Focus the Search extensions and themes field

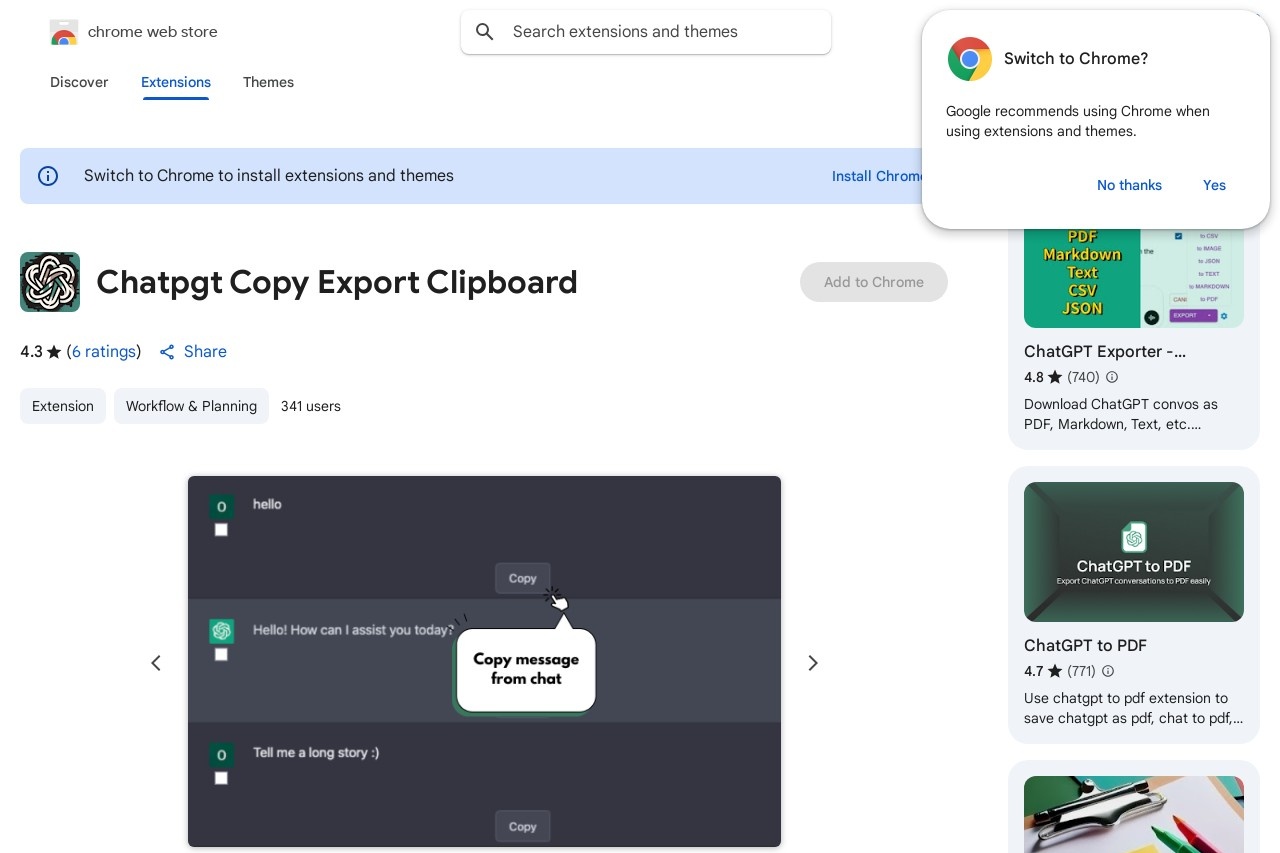pos(646,32)
